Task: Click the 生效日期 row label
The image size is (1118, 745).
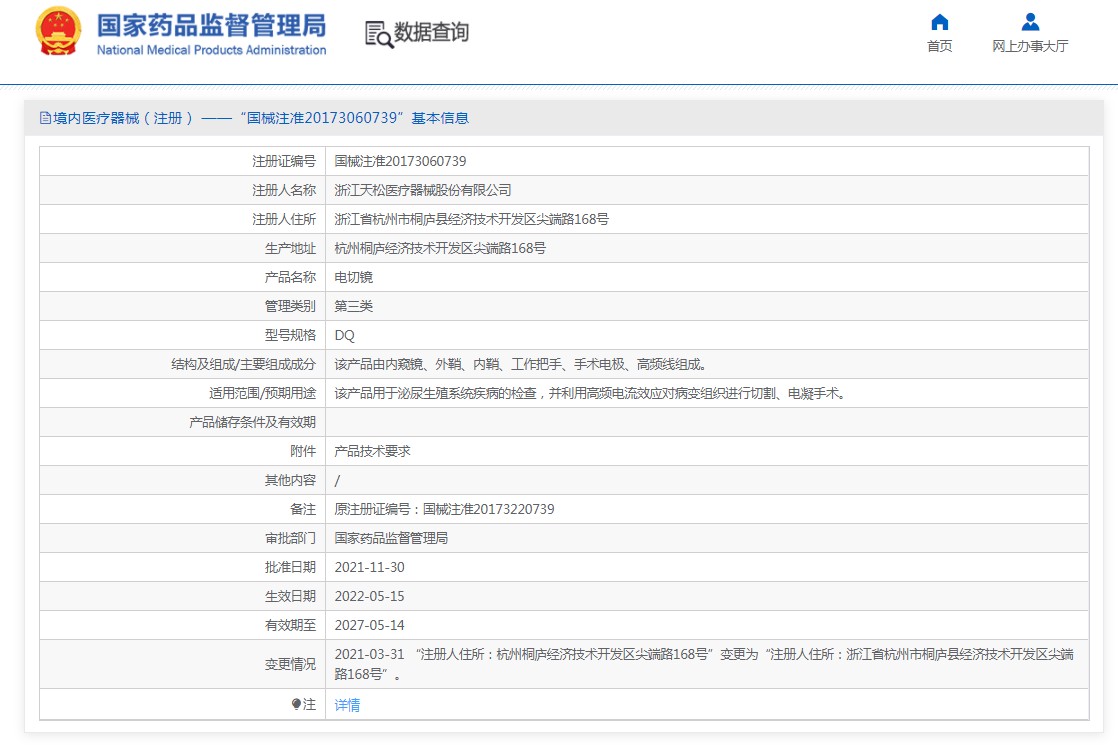Action: click(x=290, y=597)
